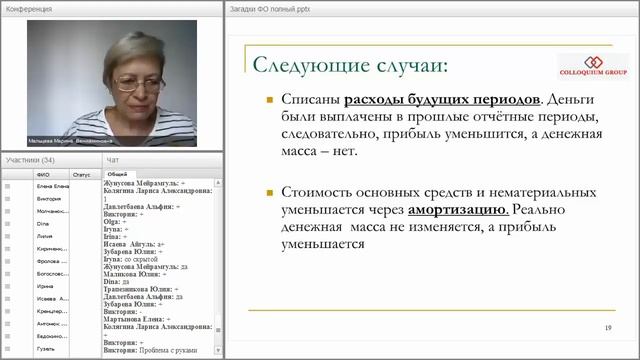Image resolution: width=640 pixels, height=360 pixels.
Task: Click the icon beside the Исаева А... participant
Action: (x=7, y=299)
